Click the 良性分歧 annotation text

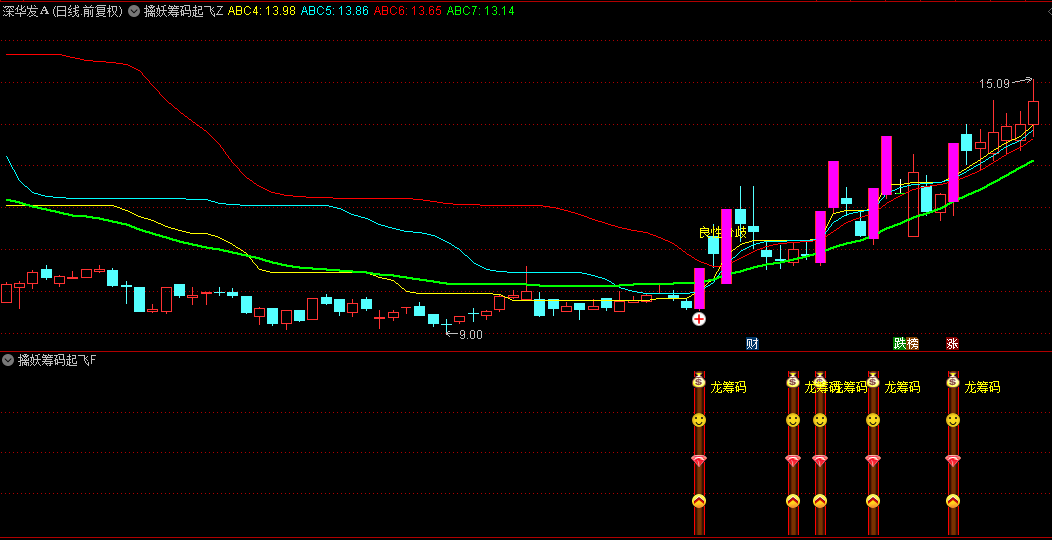pyautogui.click(x=723, y=233)
